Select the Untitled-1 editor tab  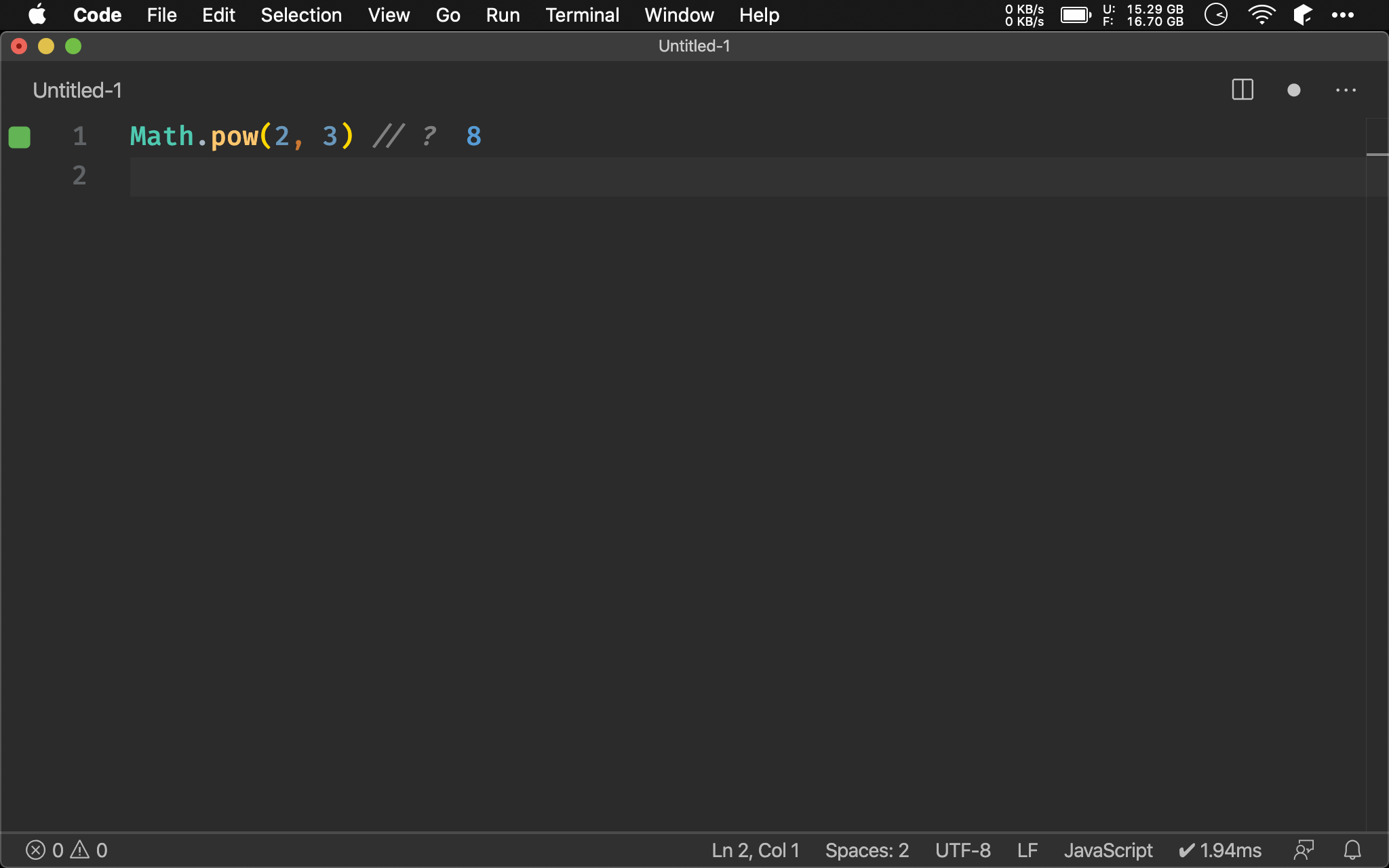(x=77, y=90)
